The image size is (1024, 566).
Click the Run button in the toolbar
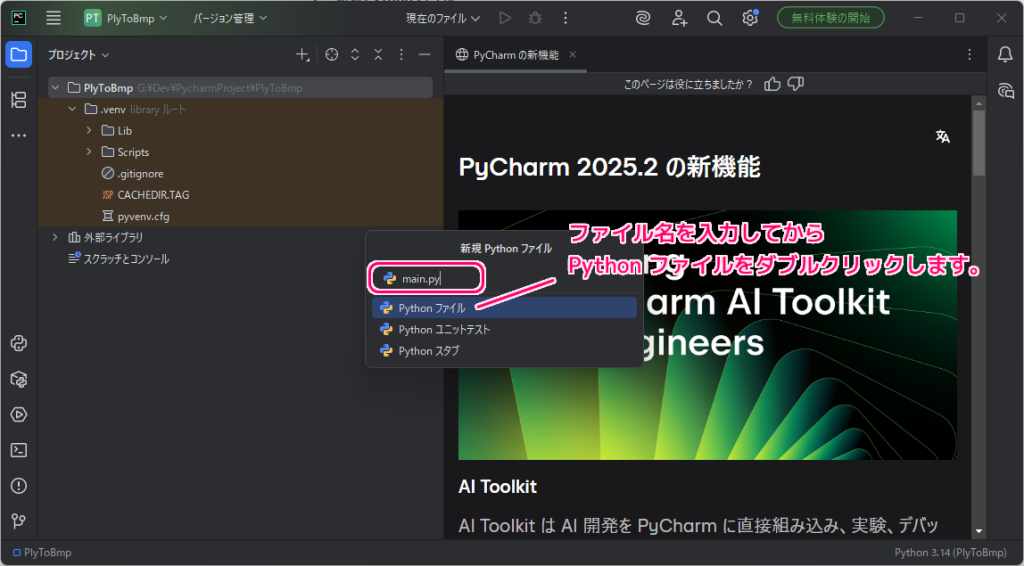pos(505,18)
